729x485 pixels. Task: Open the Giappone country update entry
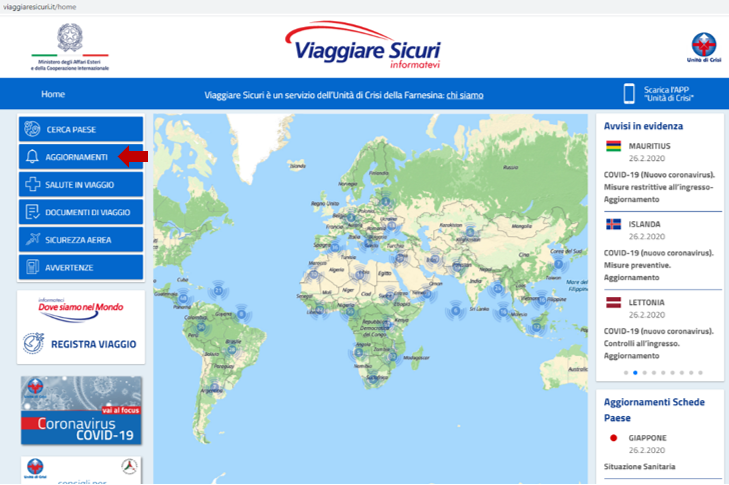647,438
